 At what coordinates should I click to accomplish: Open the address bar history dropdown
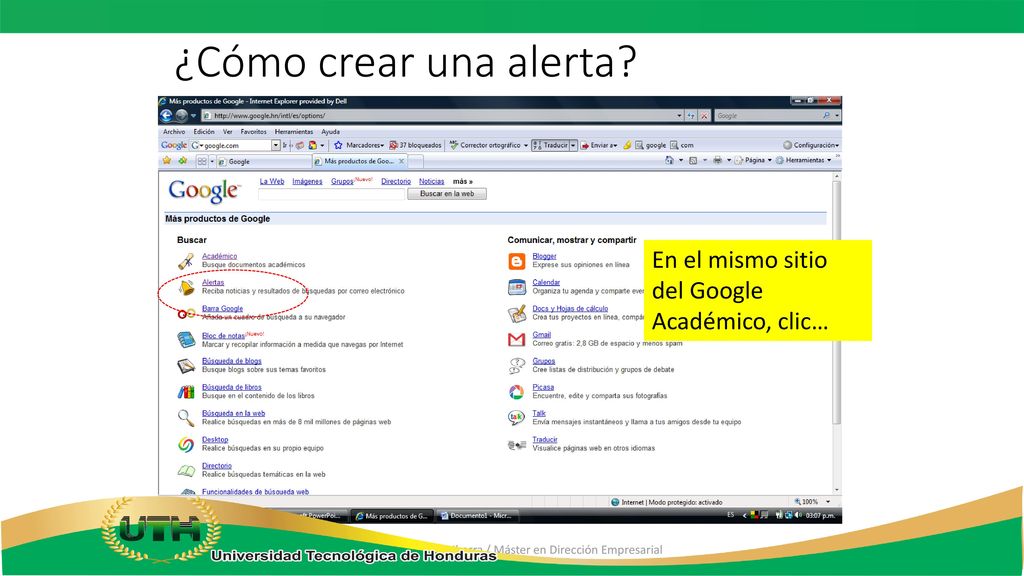coord(679,116)
